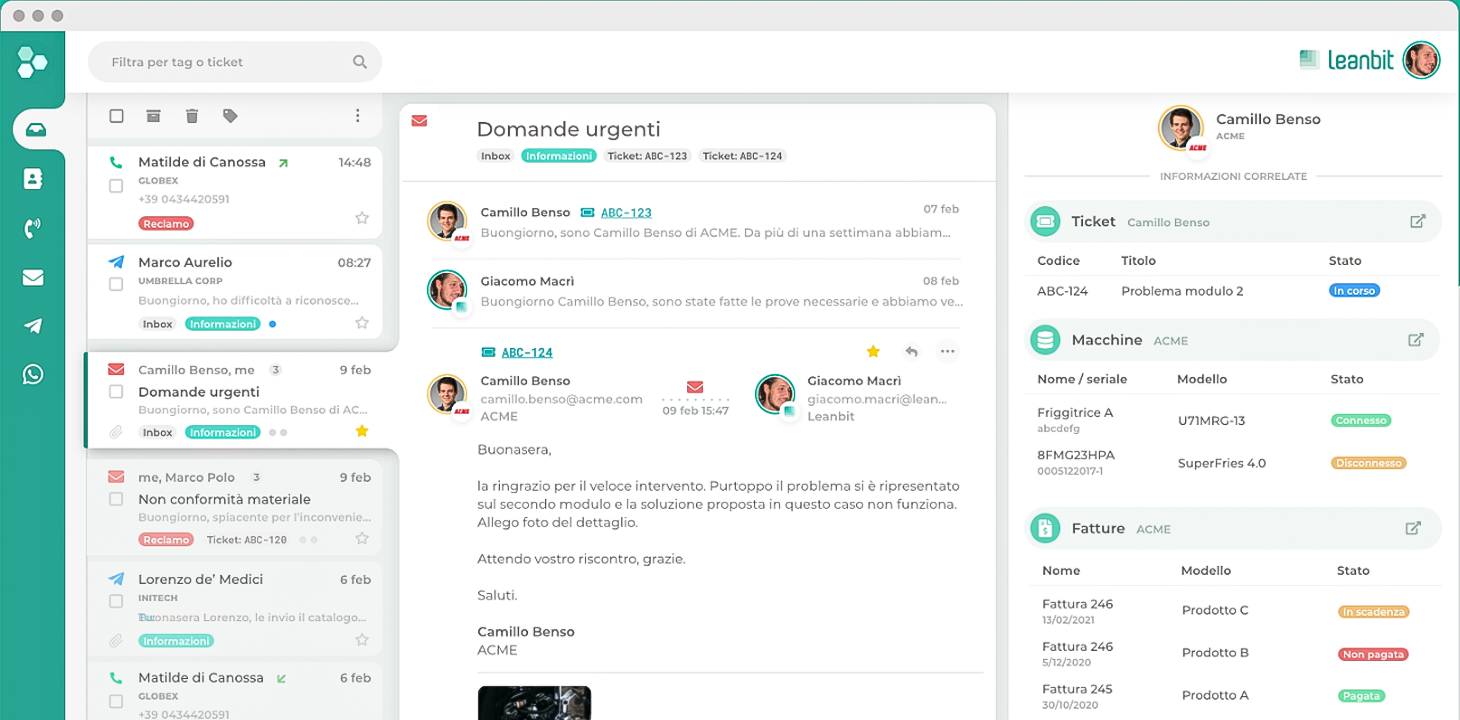Screen dimensions: 1460x720
Task: Open the WhatsApp channel in sidebar
Action: [33, 375]
